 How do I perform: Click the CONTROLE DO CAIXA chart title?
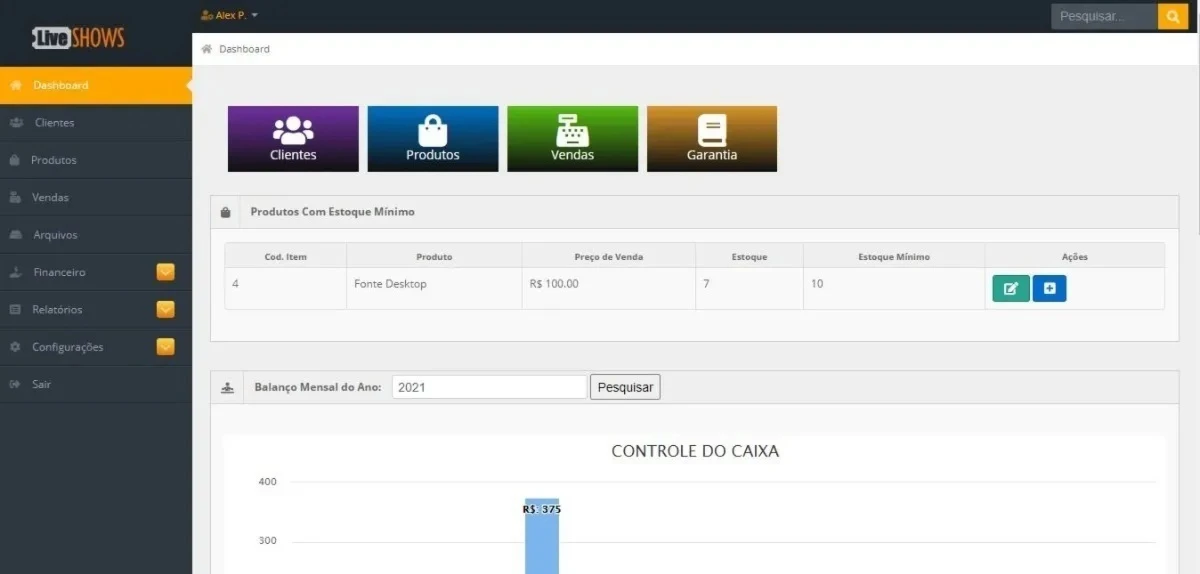coord(695,451)
